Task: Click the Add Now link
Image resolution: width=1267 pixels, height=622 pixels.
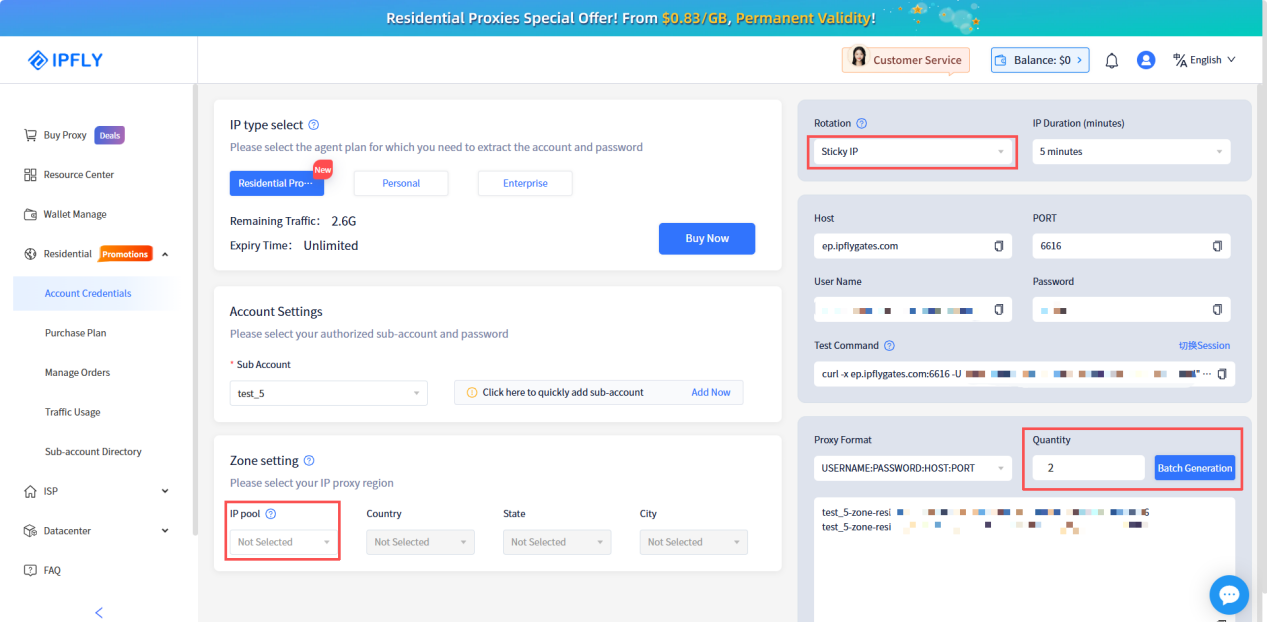Action: 711,393
